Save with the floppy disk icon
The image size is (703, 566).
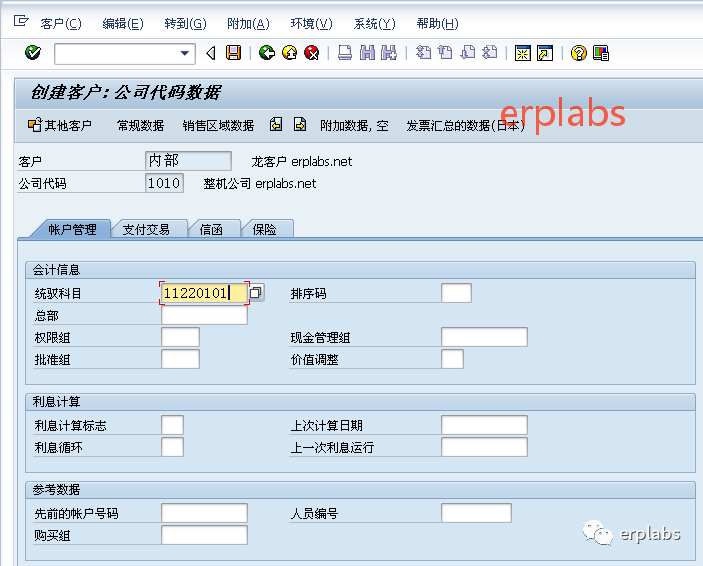click(x=233, y=53)
